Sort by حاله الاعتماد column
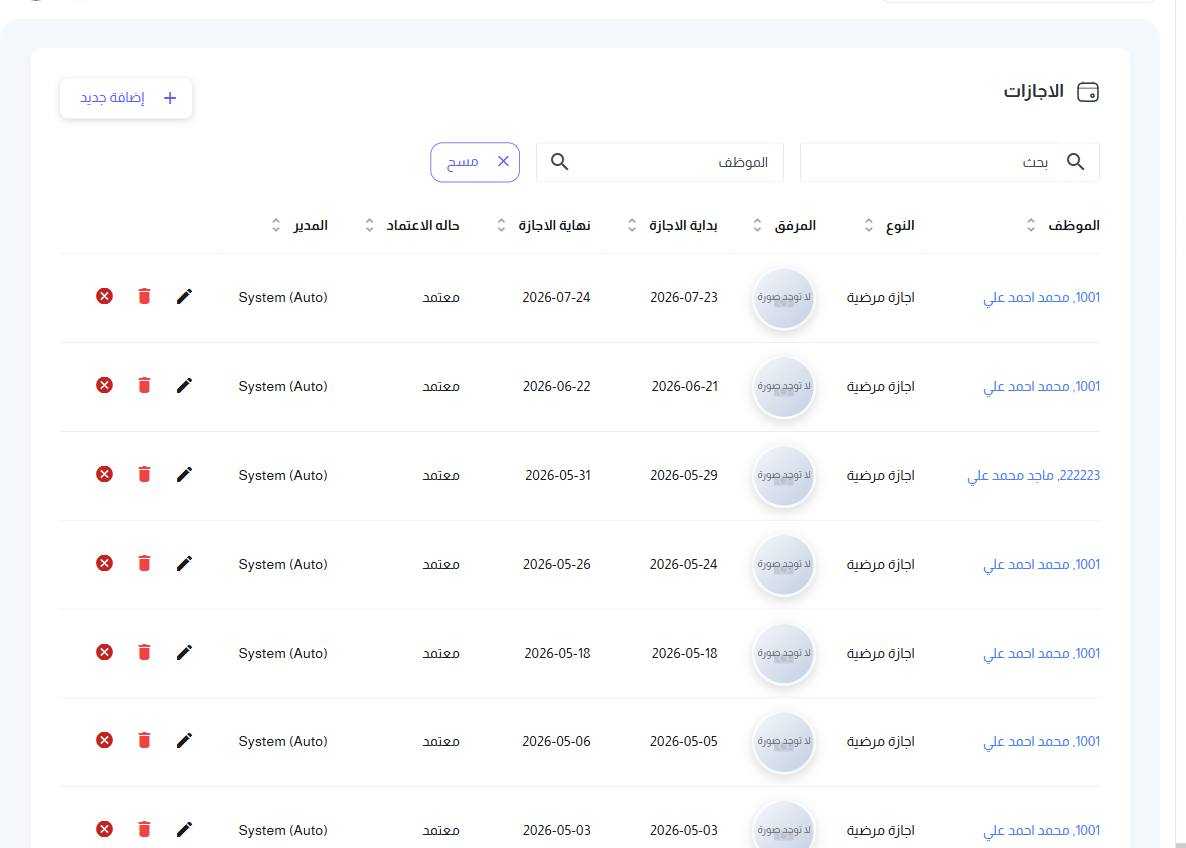Image resolution: width=1186 pixels, height=848 pixels. 370,225
